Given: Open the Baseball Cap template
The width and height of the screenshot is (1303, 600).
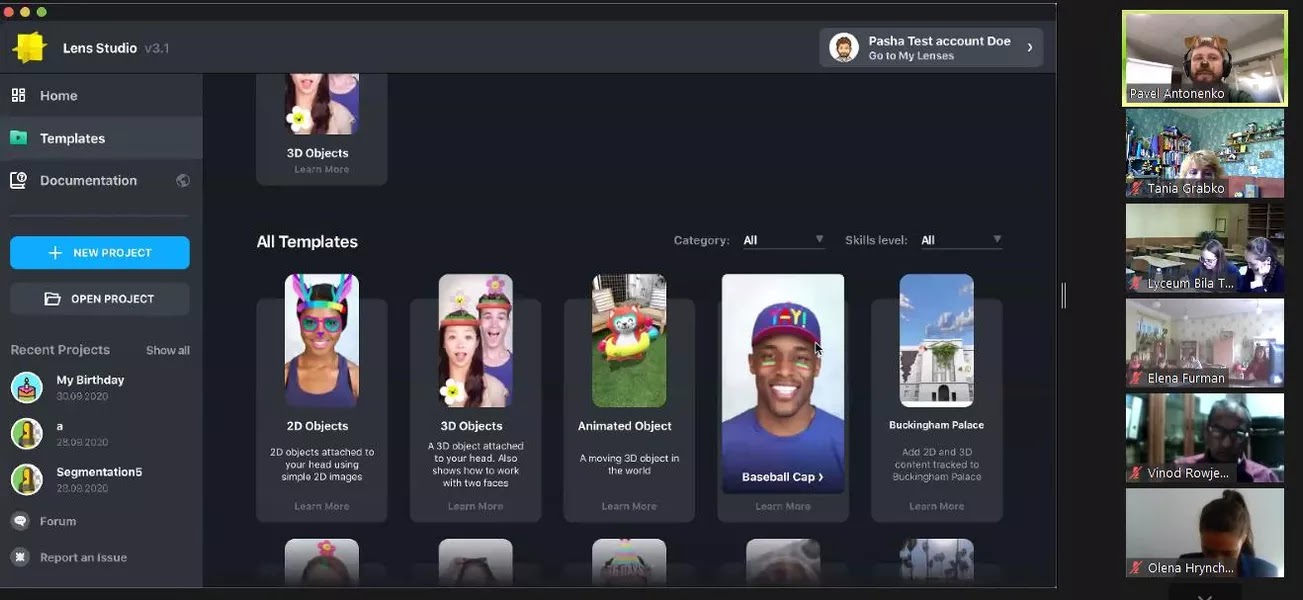Looking at the screenshot, I should 783,384.
